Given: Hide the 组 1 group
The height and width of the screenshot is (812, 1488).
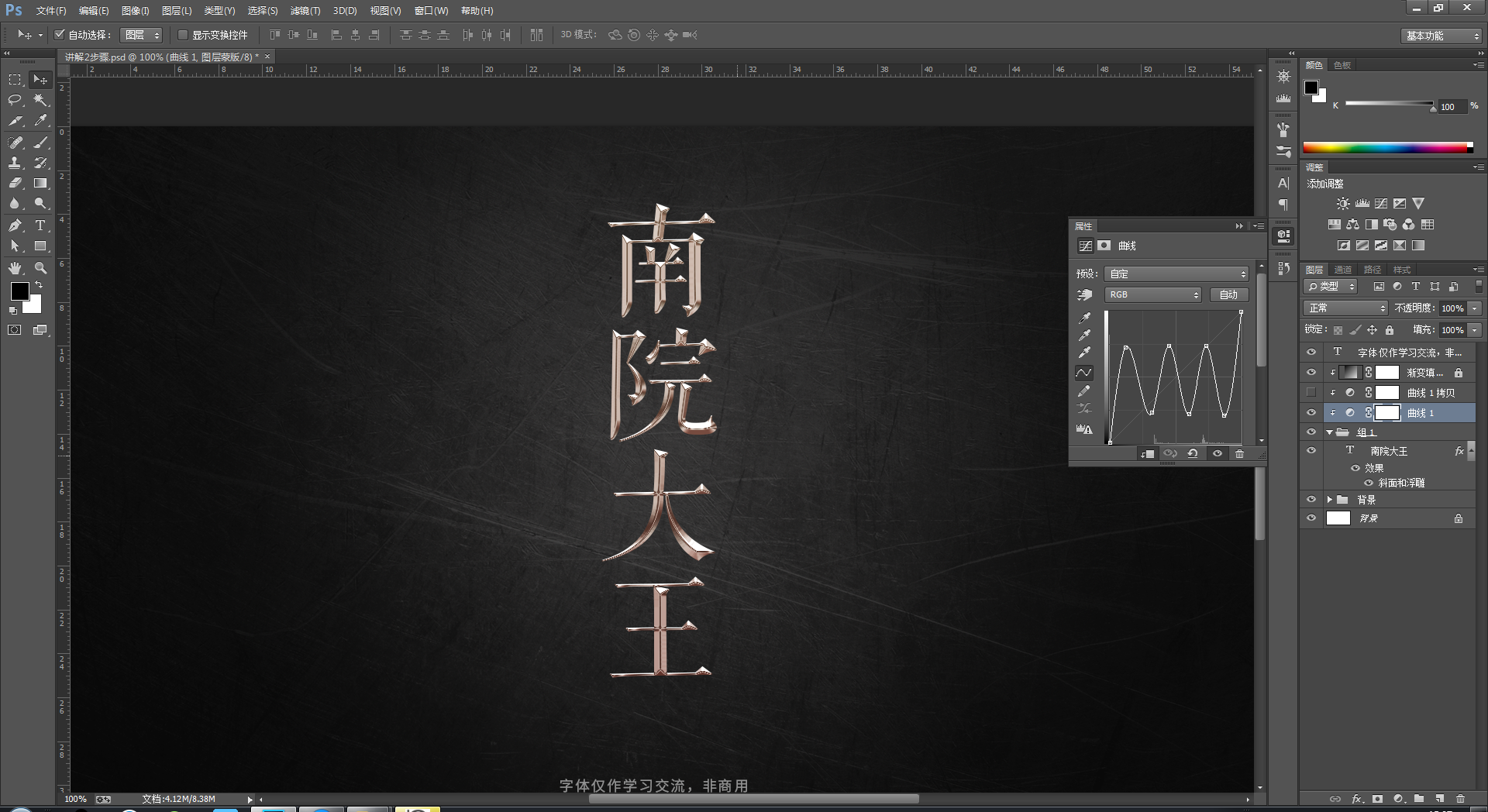Looking at the screenshot, I should pos(1311,432).
